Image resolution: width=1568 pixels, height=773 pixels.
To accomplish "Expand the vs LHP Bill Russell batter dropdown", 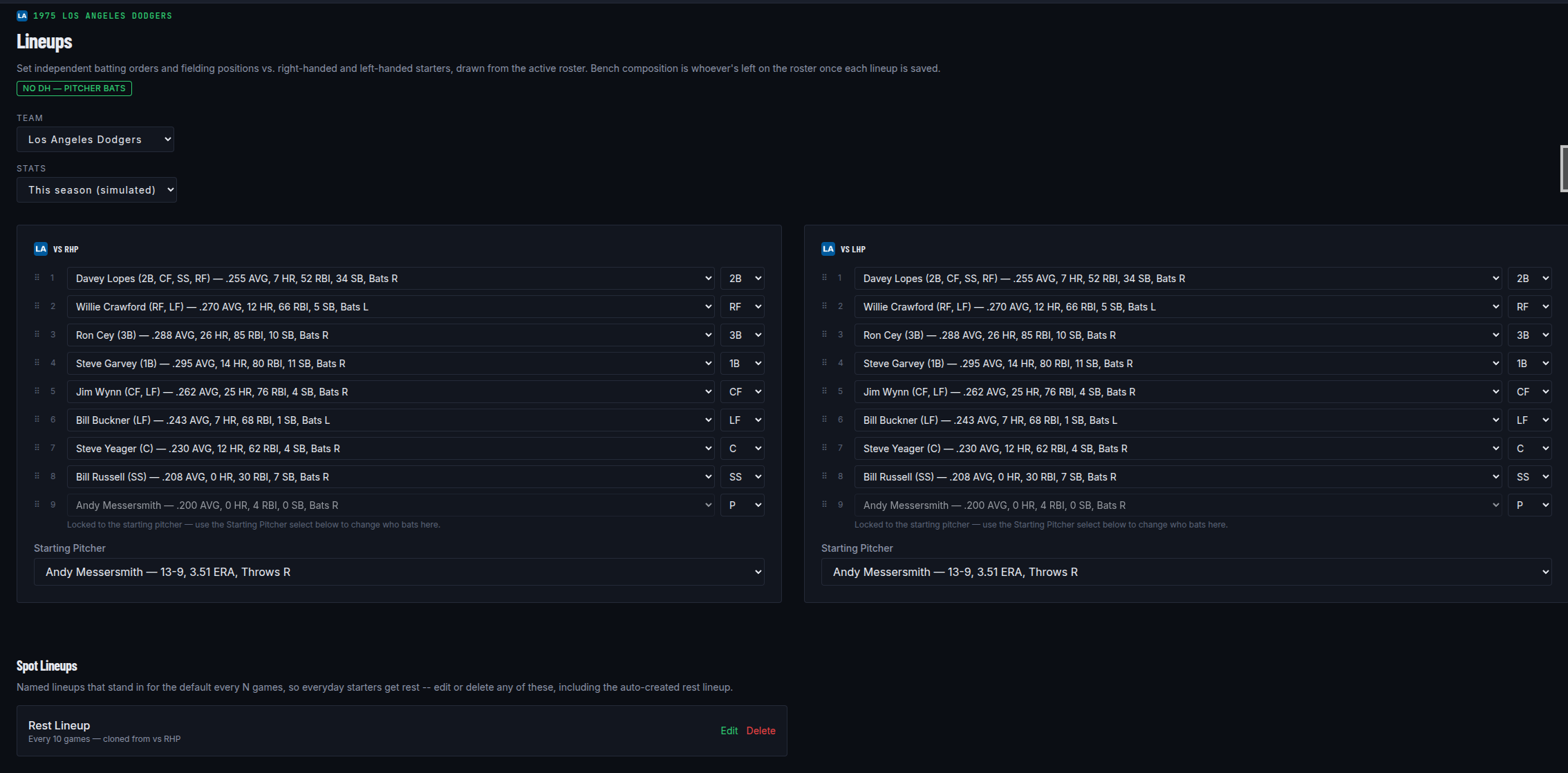I will [x=1178, y=477].
